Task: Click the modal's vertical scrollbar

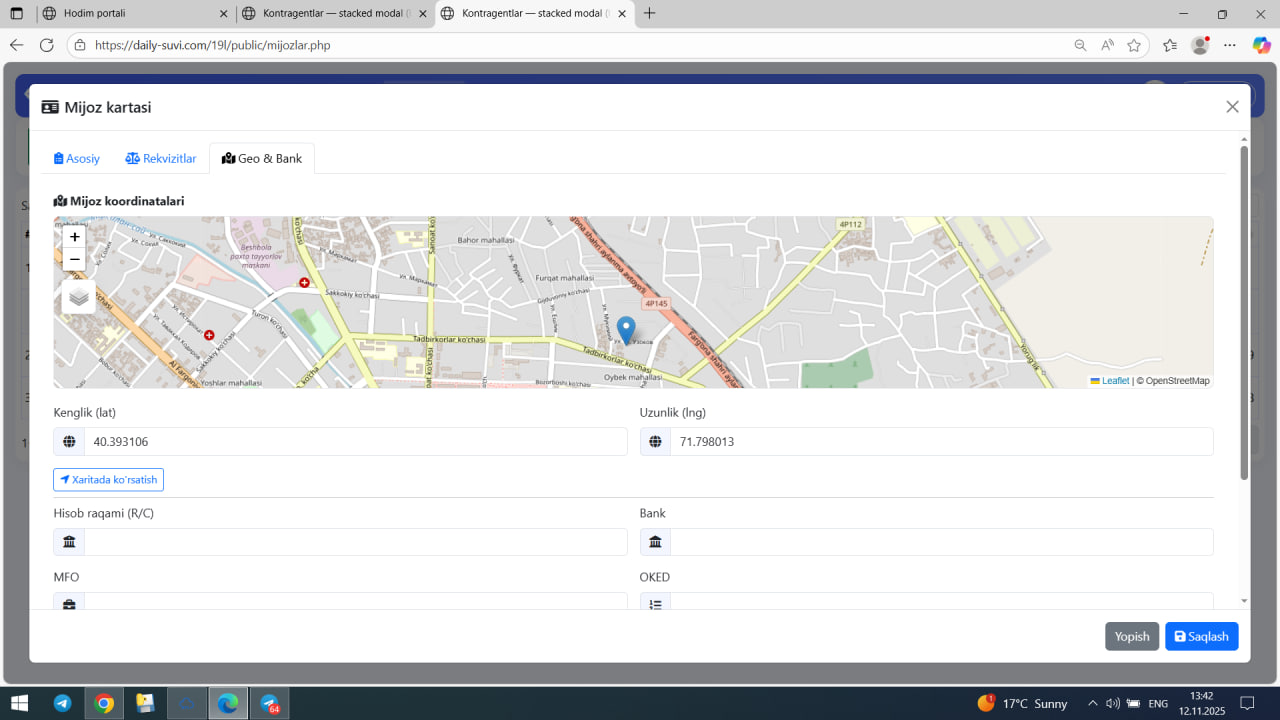Action: pyautogui.click(x=1244, y=310)
